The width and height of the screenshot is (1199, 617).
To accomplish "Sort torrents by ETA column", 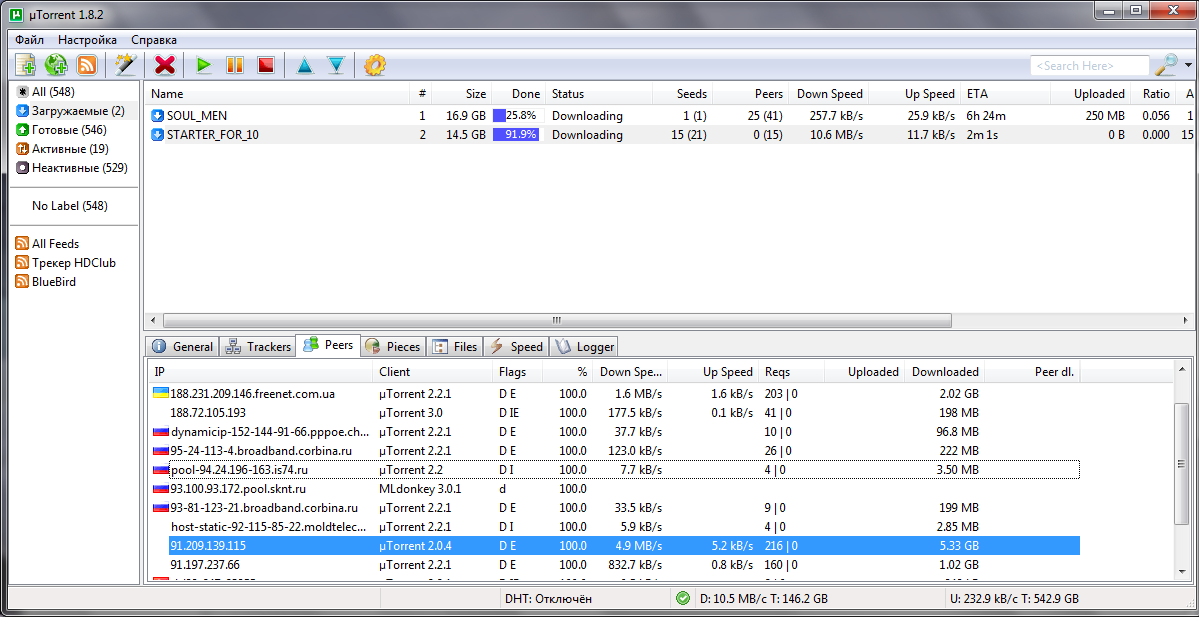I will (x=1004, y=94).
